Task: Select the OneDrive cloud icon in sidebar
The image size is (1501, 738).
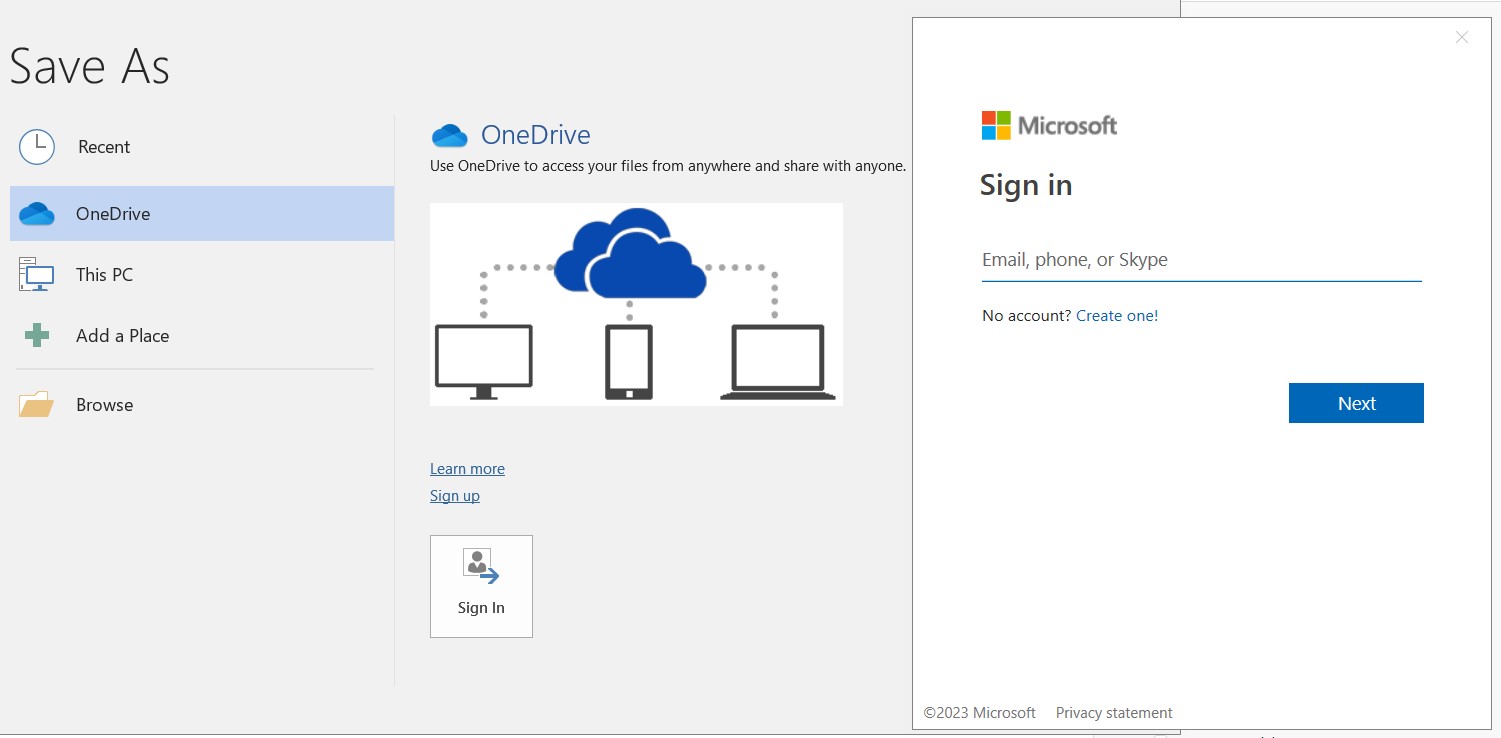Action: [x=37, y=214]
